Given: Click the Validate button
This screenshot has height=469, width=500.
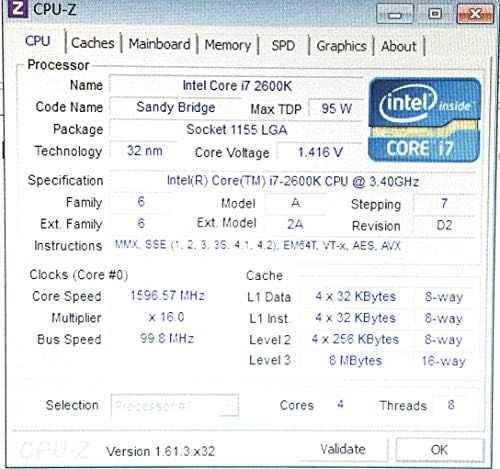Looking at the screenshot, I should point(343,449).
